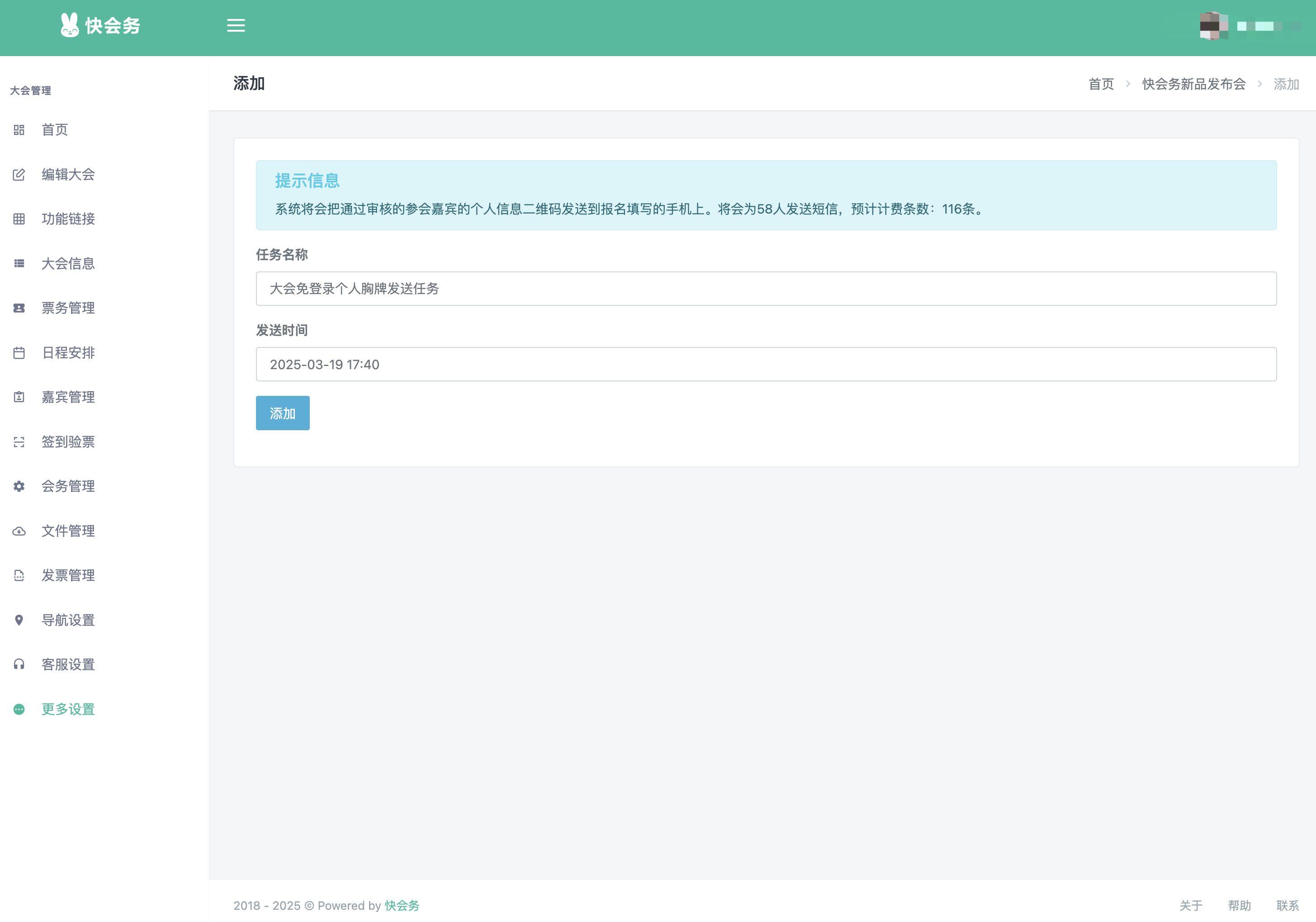The width and height of the screenshot is (1316, 922).
Task: Focus the 任务名称 input field
Action: click(x=766, y=289)
